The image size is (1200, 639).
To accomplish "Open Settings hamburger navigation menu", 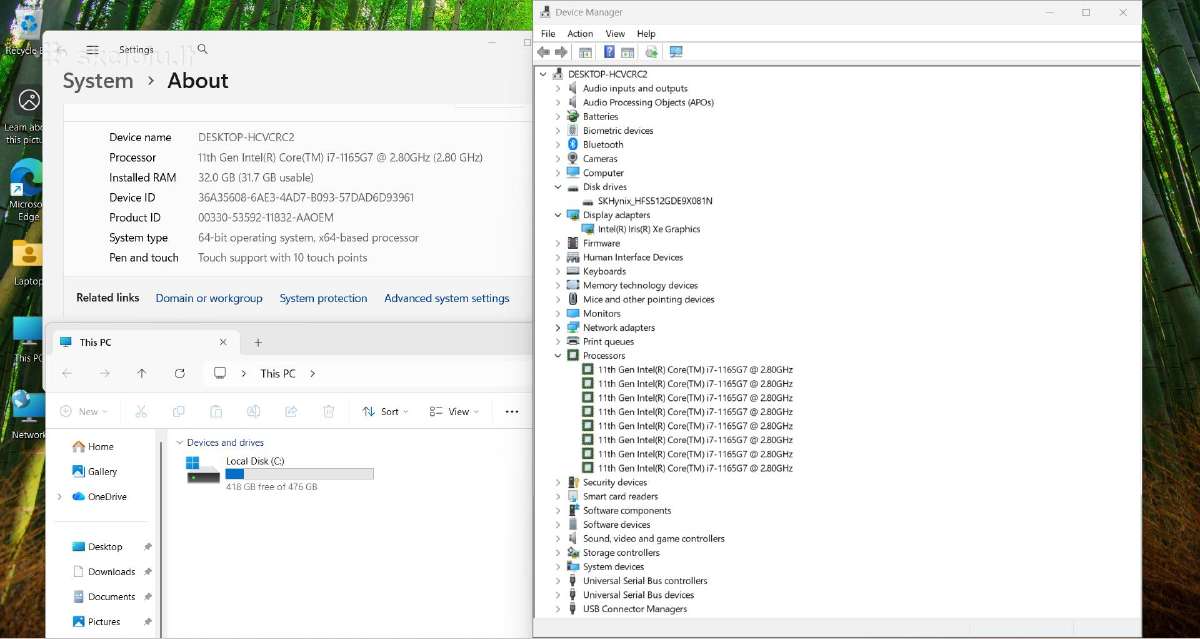I will pos(92,49).
